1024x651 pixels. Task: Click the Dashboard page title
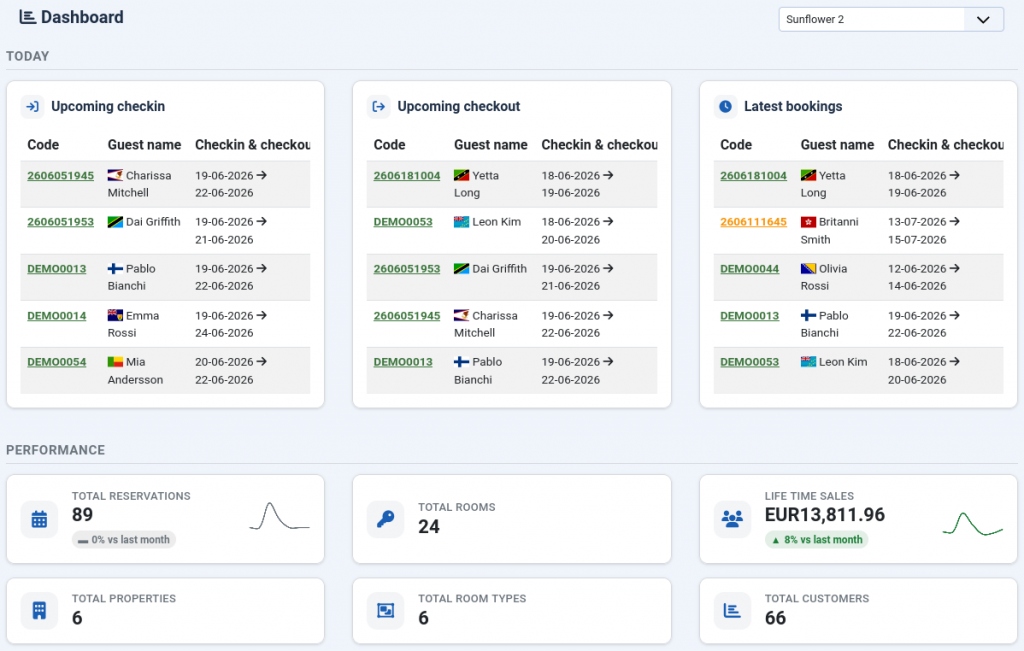coord(82,17)
